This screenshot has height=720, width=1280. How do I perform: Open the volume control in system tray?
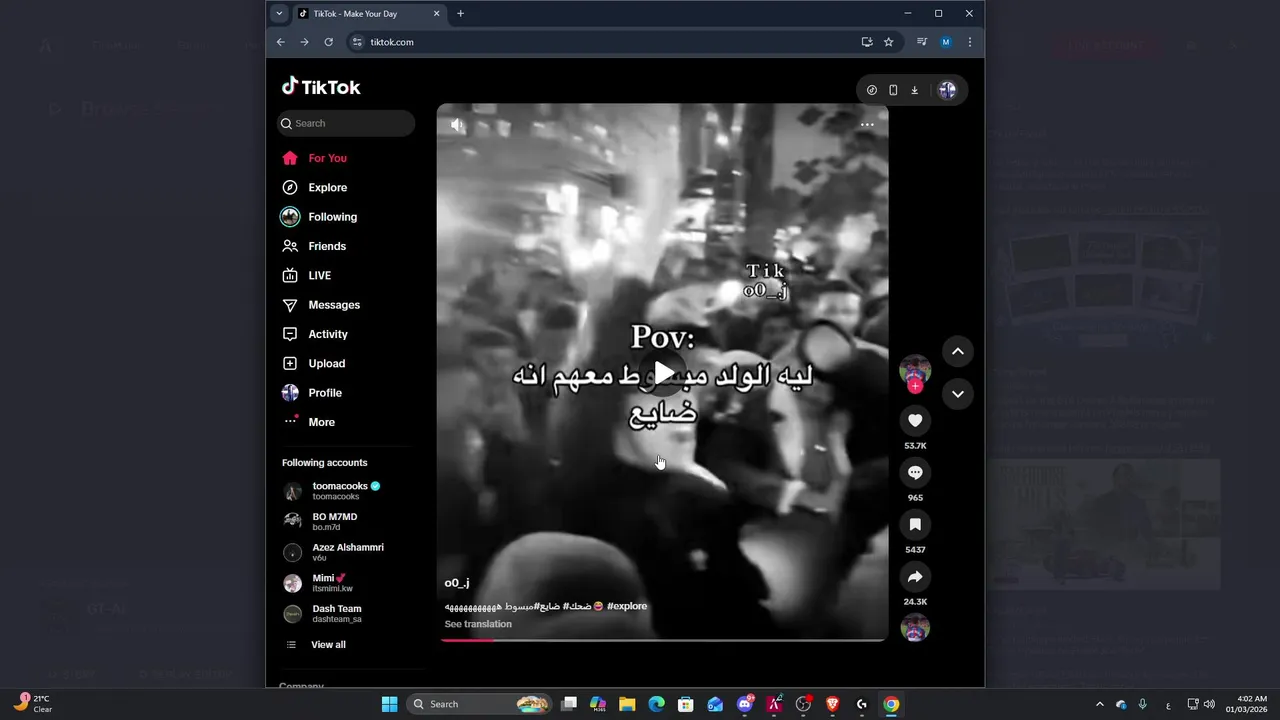click(x=1209, y=704)
